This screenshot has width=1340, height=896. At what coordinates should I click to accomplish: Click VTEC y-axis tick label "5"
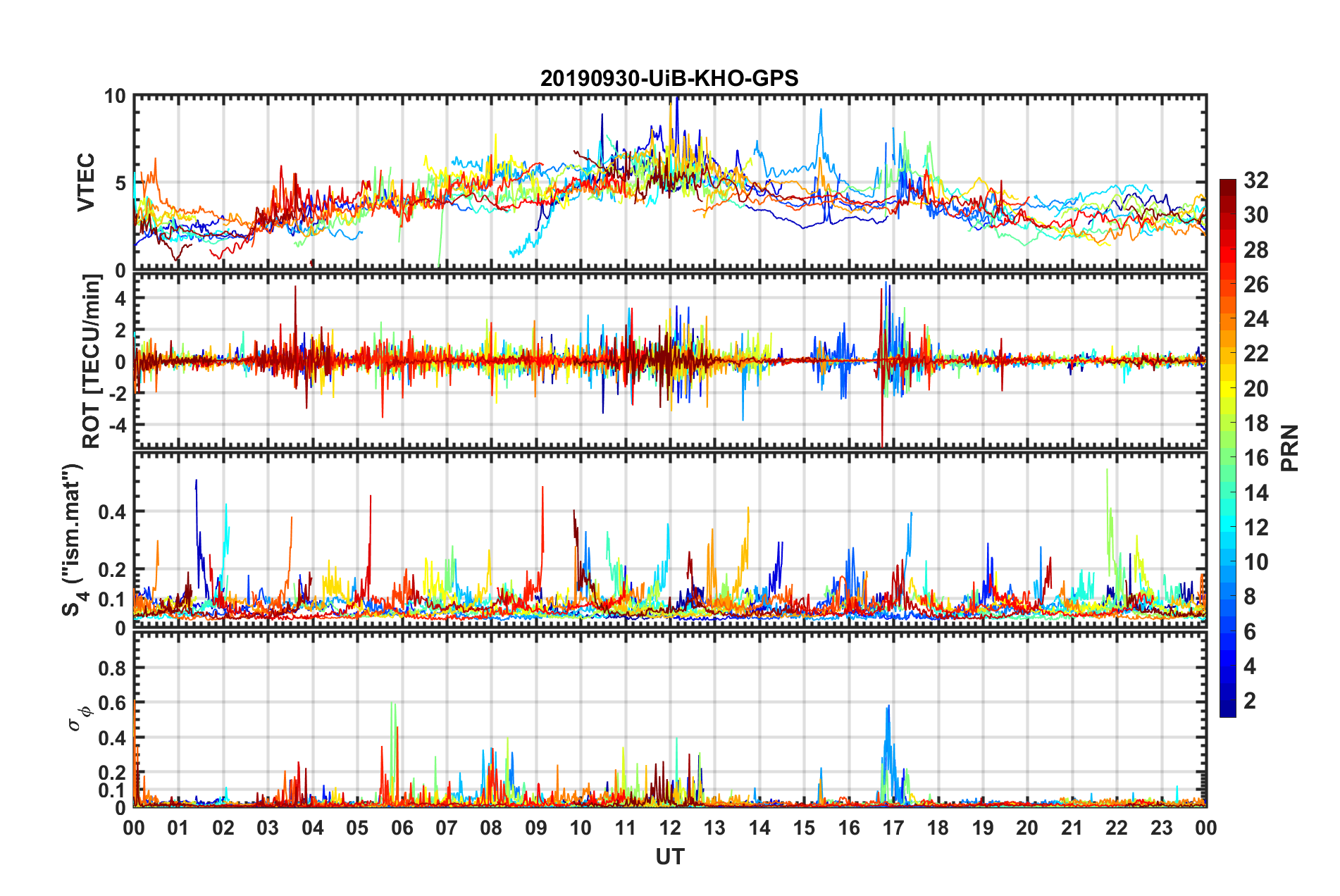click(x=120, y=183)
